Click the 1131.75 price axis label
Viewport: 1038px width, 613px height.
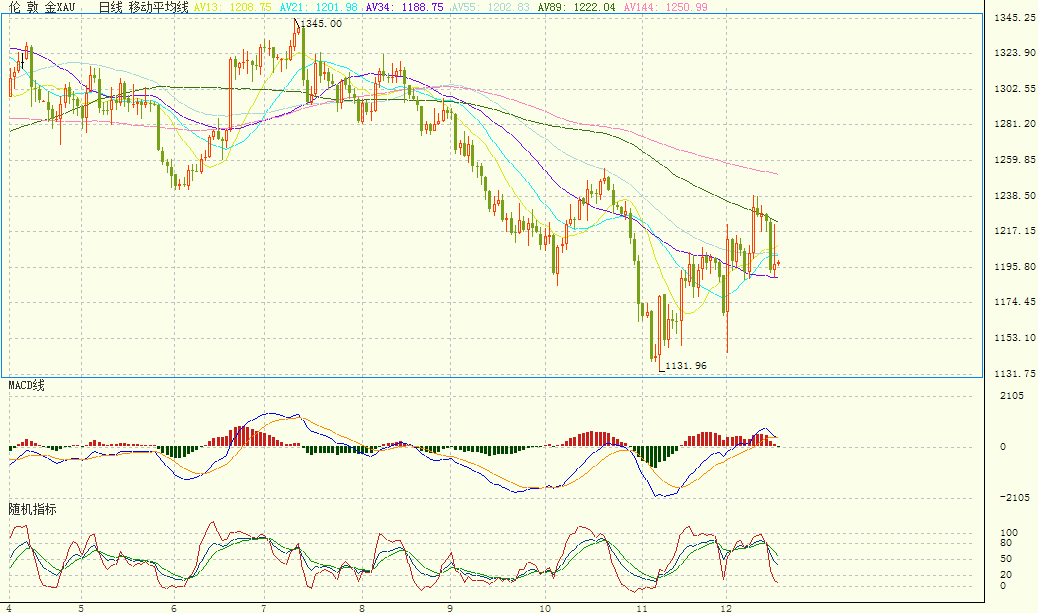coord(1015,374)
